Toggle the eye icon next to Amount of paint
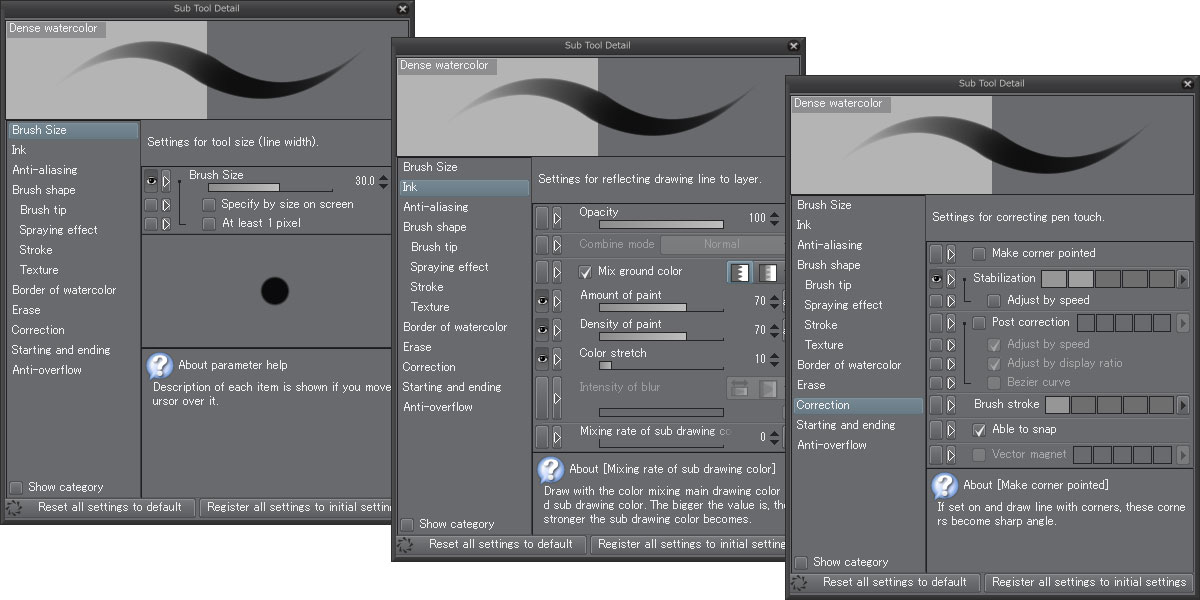The height and width of the screenshot is (600, 1200). click(x=542, y=300)
